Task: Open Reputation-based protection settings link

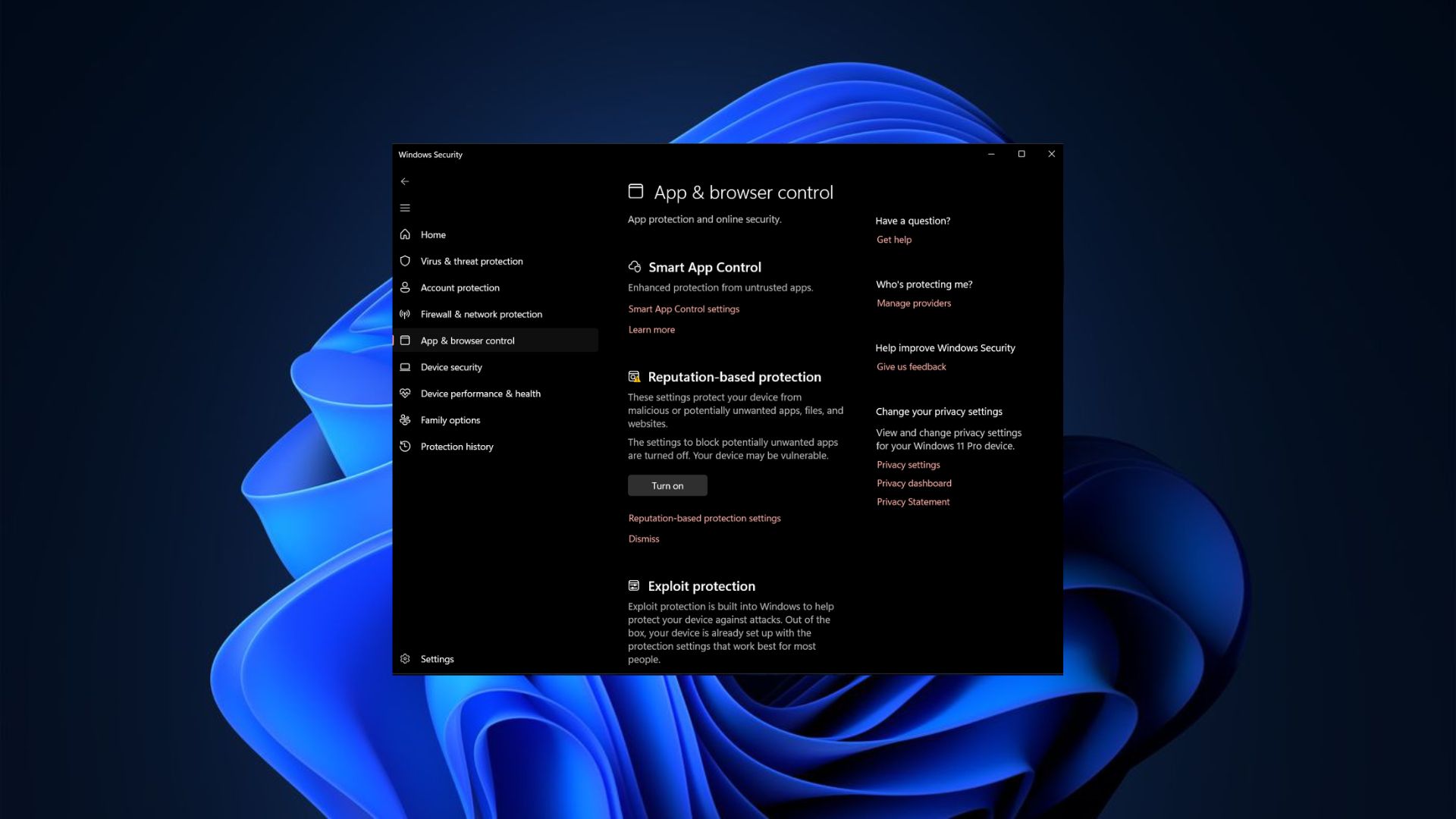Action: [x=704, y=518]
